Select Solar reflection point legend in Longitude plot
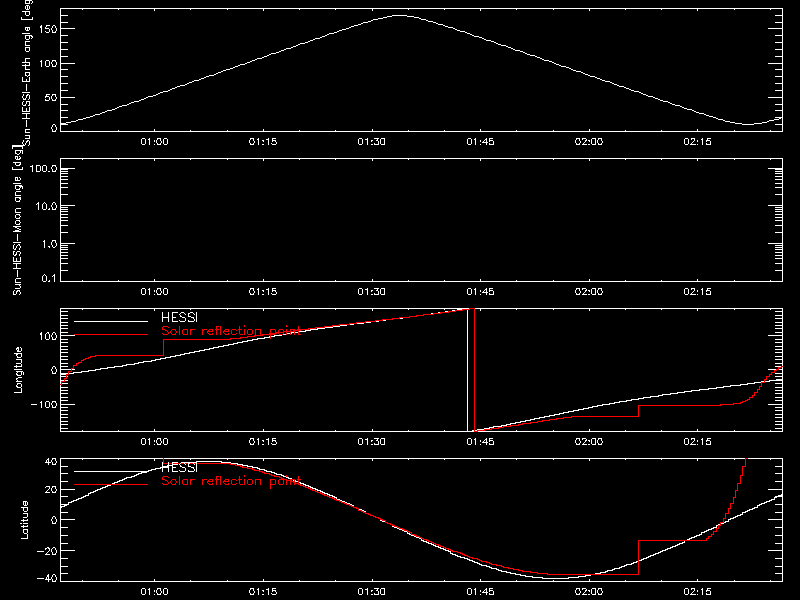Image resolution: width=800 pixels, height=600 pixels. point(231,331)
